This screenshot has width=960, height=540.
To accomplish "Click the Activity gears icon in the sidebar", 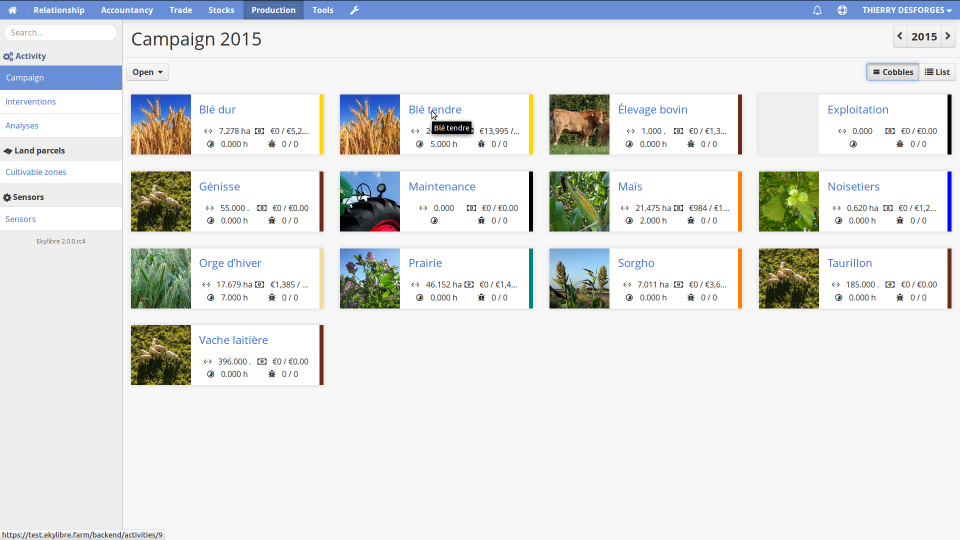I will coord(8,56).
